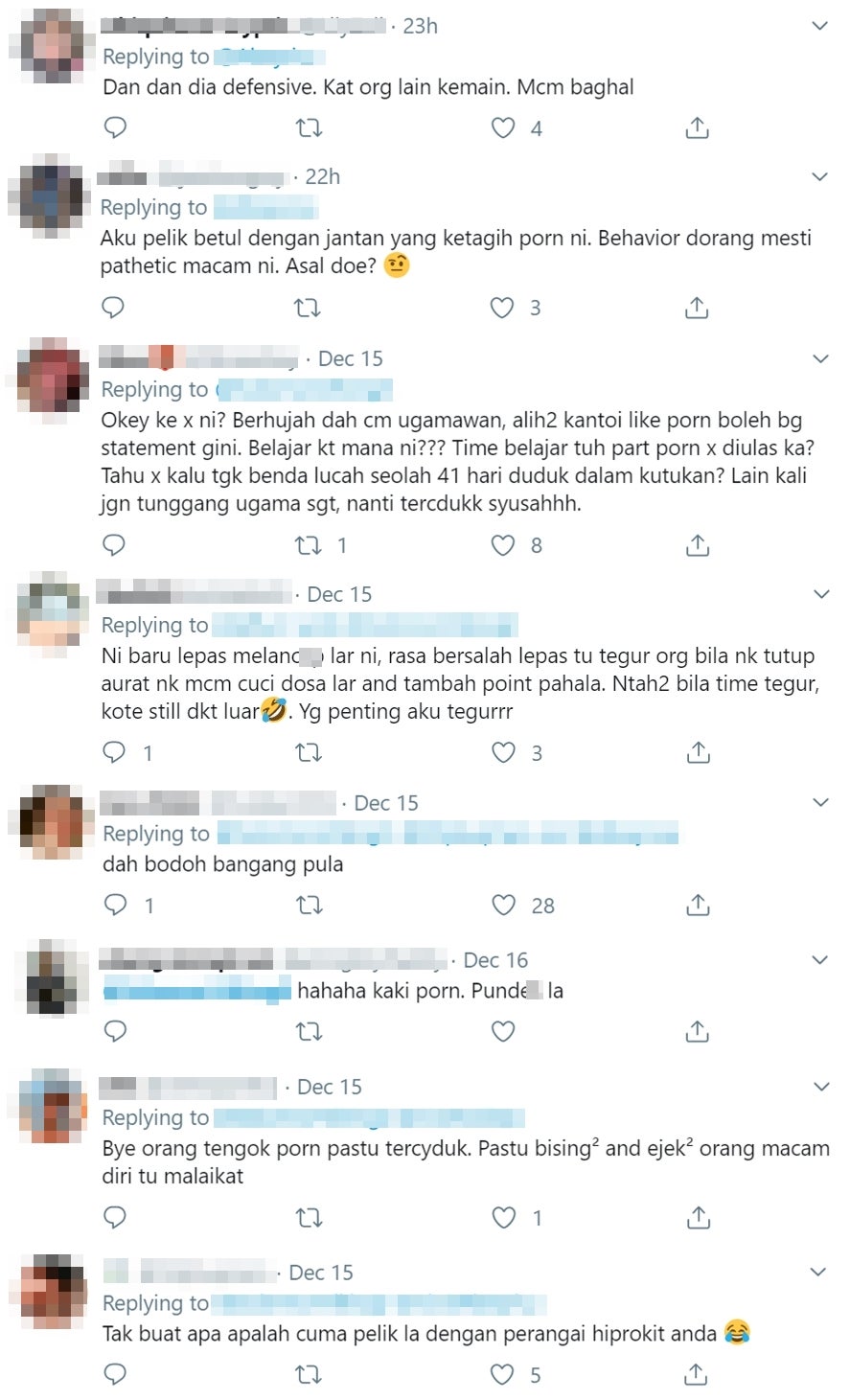Like the tweet with 28 likes
850x1400 pixels.
[x=503, y=905]
